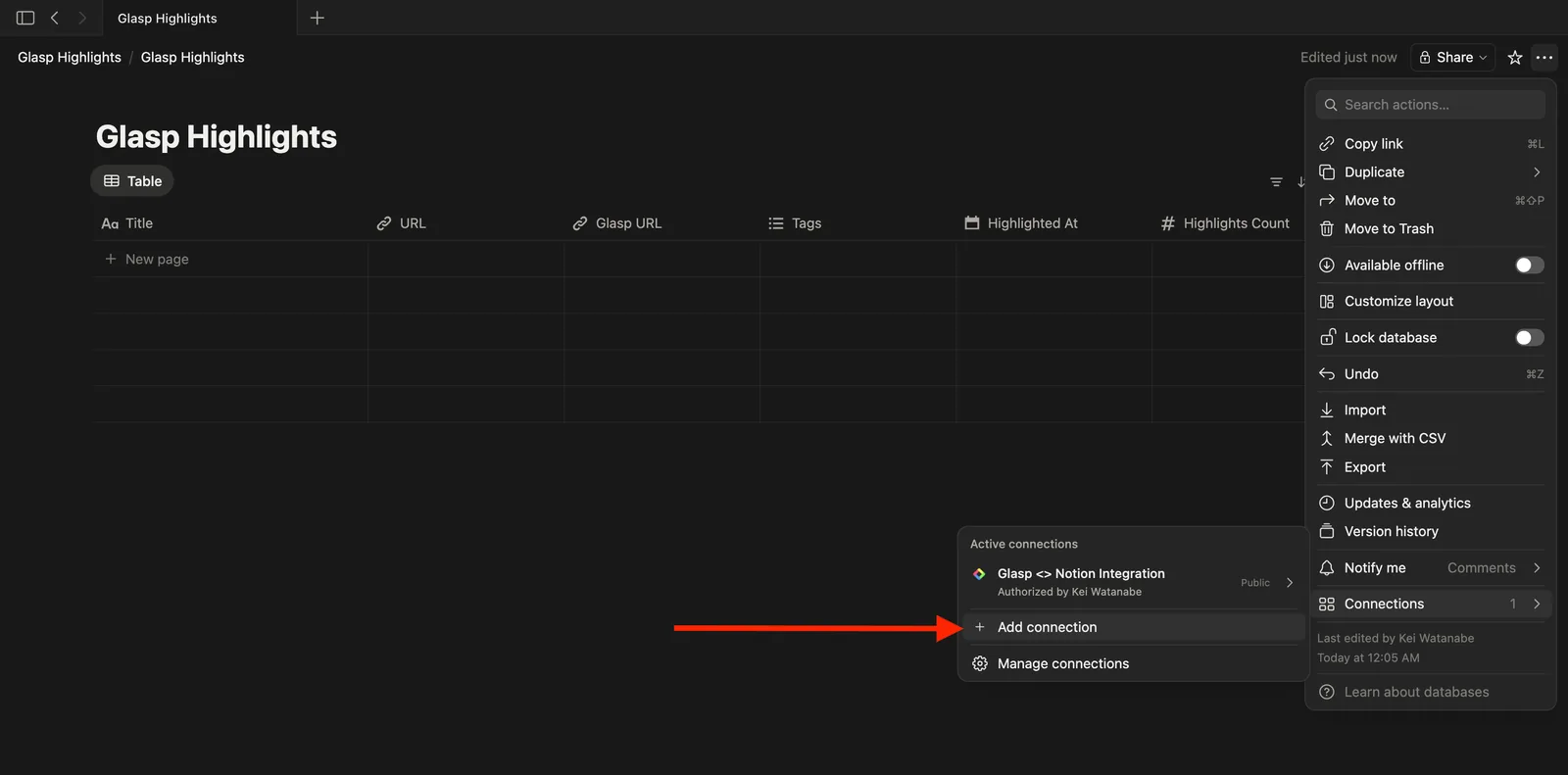Open the Share dropdown
Screen dimensions: 1568x775
point(1453,58)
